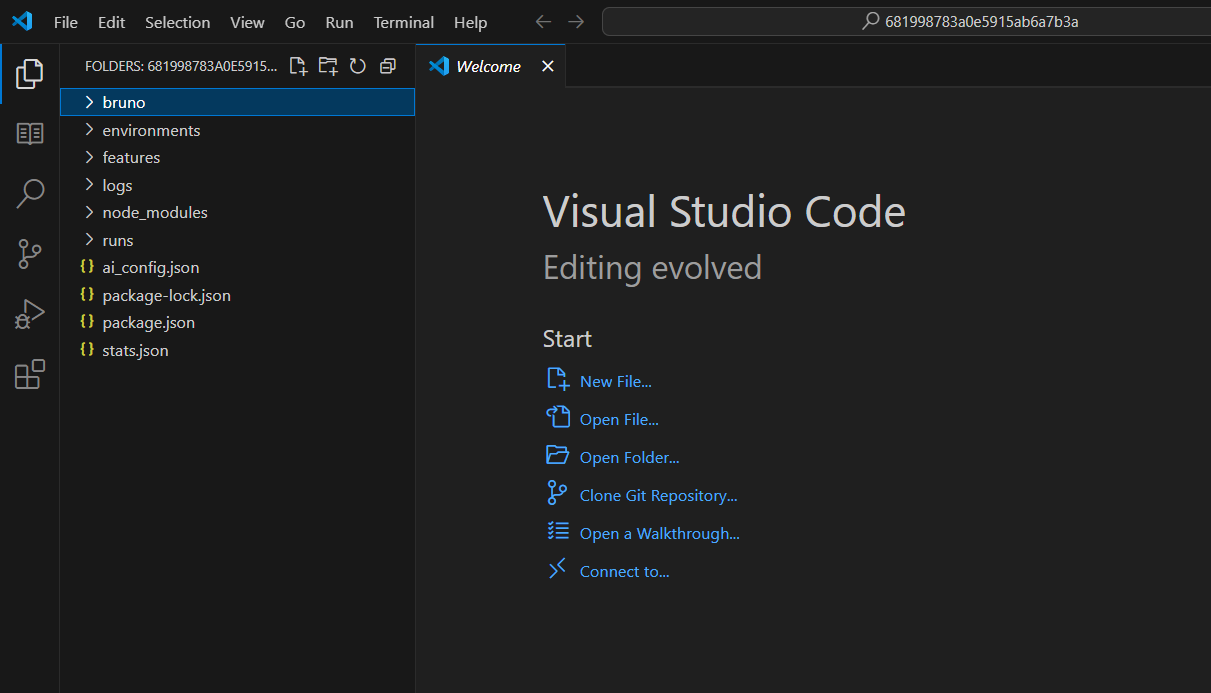Image resolution: width=1211 pixels, height=693 pixels.
Task: Open the Source Control view
Action: (30, 254)
